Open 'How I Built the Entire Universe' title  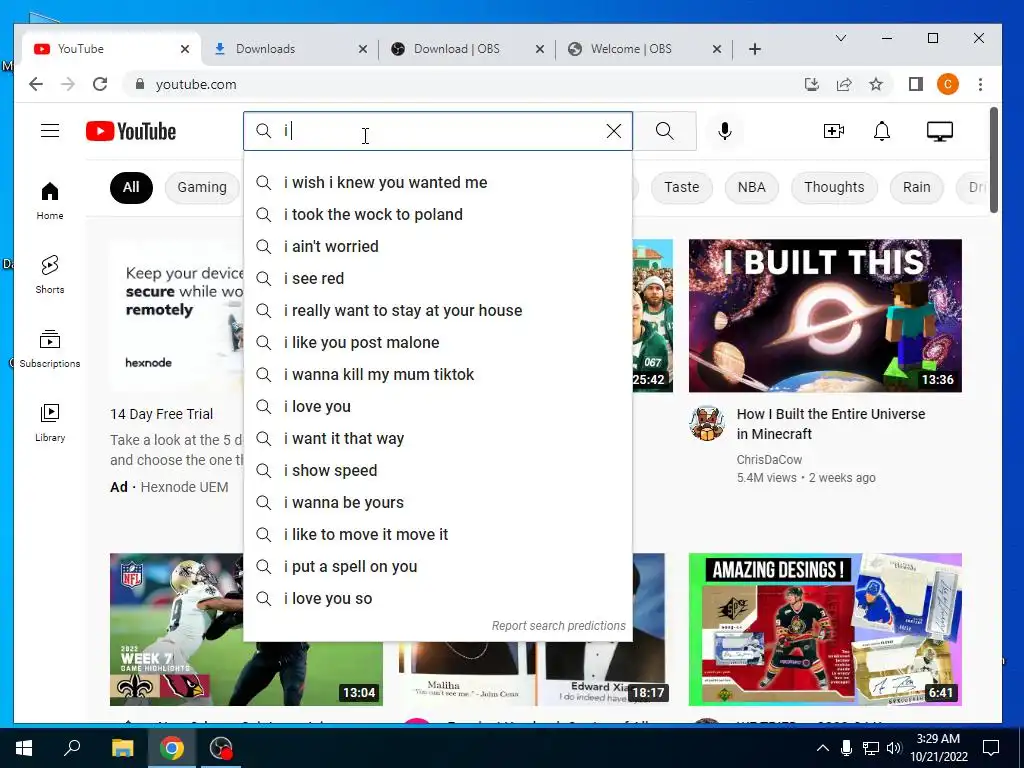click(x=831, y=424)
